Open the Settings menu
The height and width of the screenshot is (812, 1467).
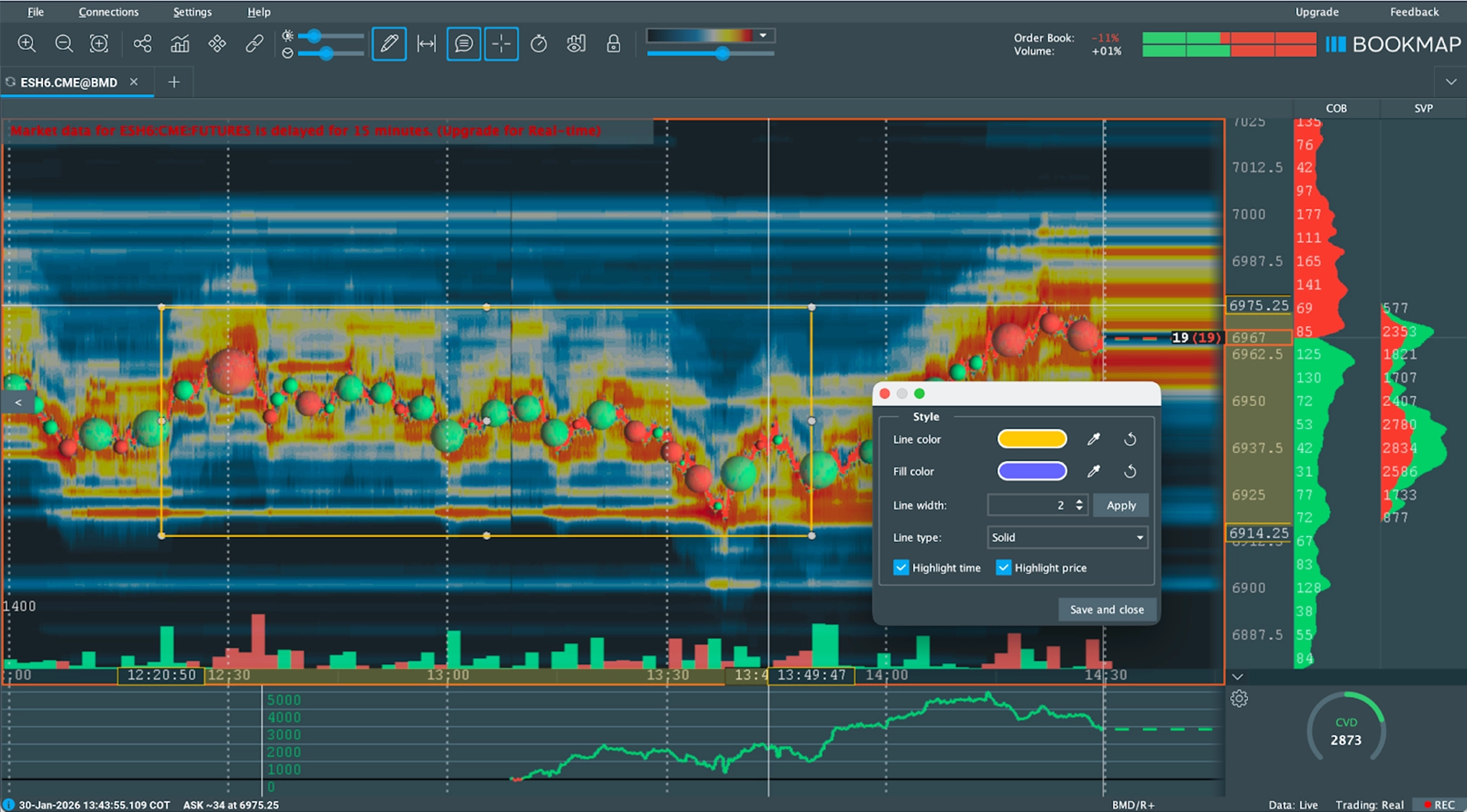pyautogui.click(x=192, y=11)
